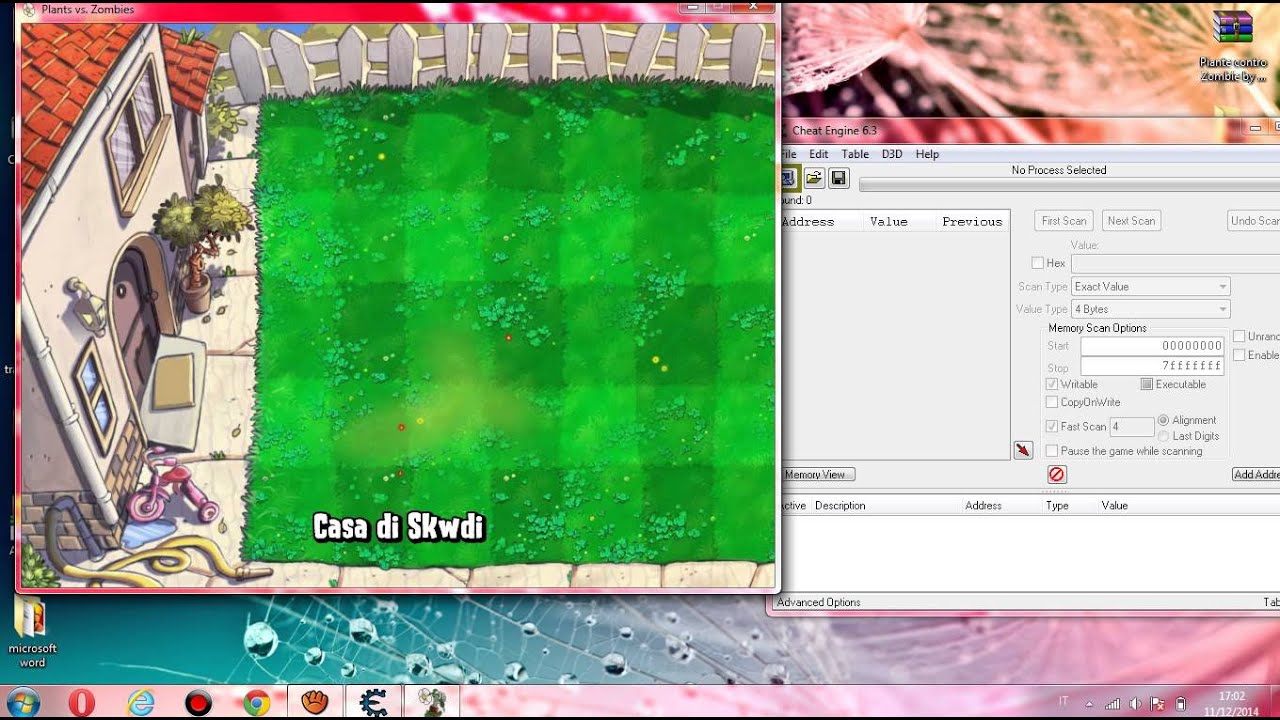The height and width of the screenshot is (720, 1280).
Task: Toggle the Executable checkbox
Action: click(1146, 384)
